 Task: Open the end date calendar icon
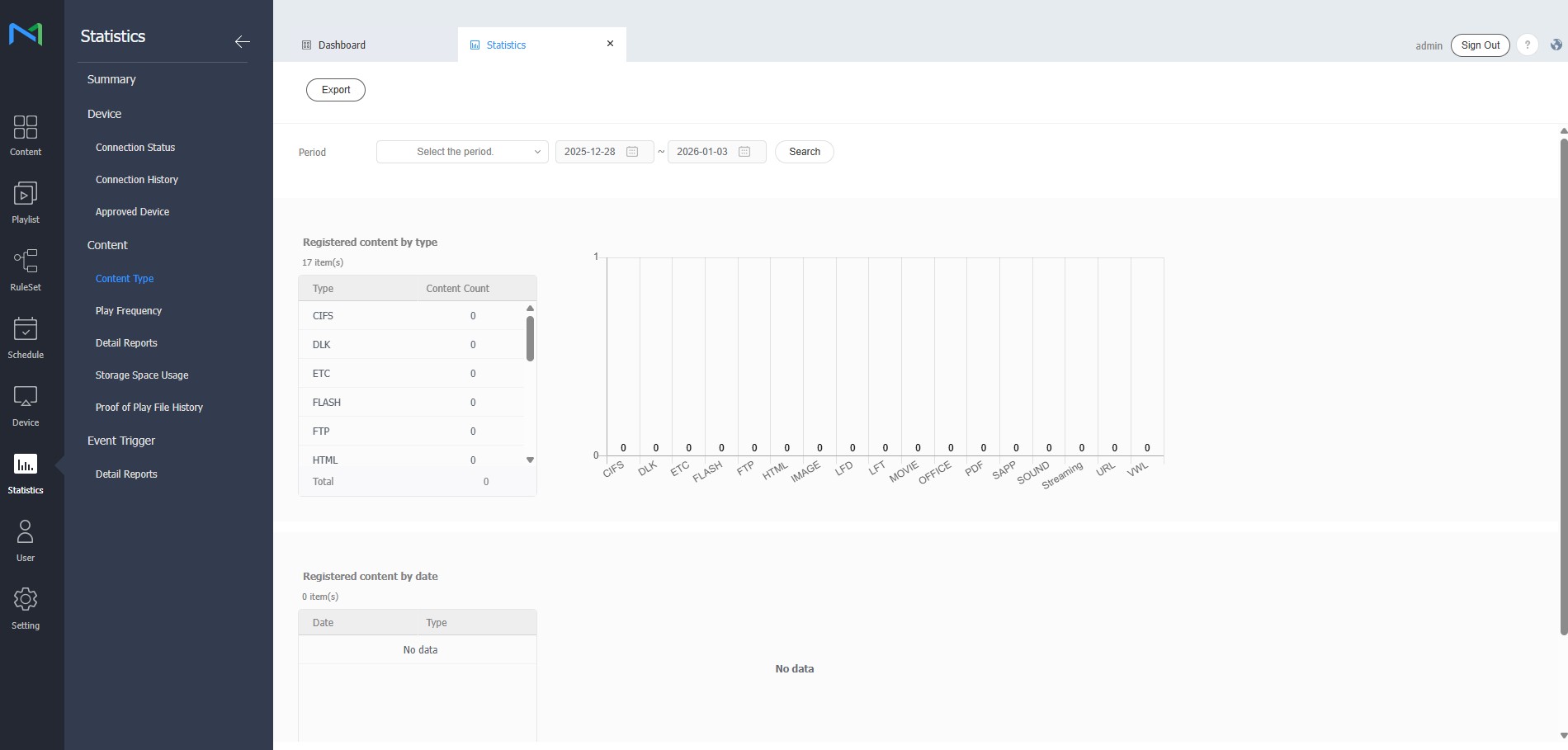coord(744,152)
